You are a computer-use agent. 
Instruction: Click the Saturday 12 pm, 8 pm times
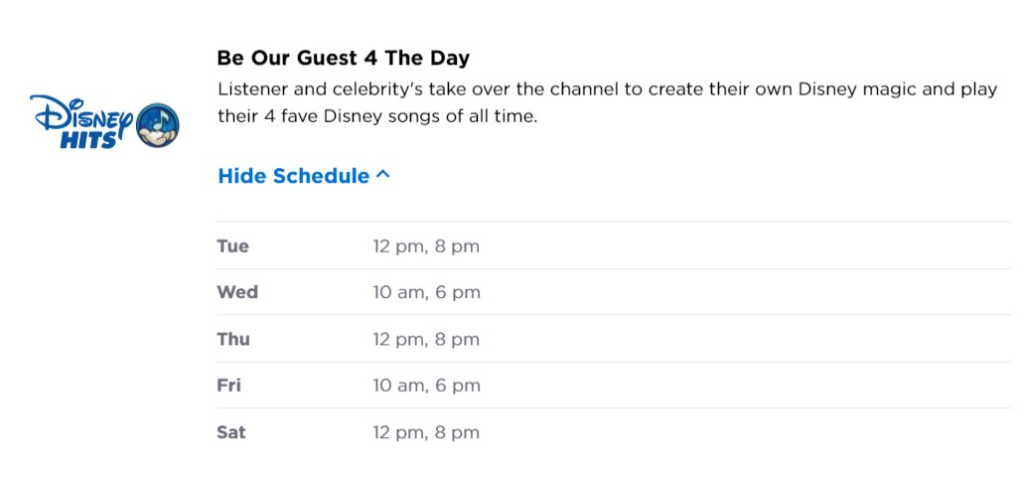pos(426,433)
